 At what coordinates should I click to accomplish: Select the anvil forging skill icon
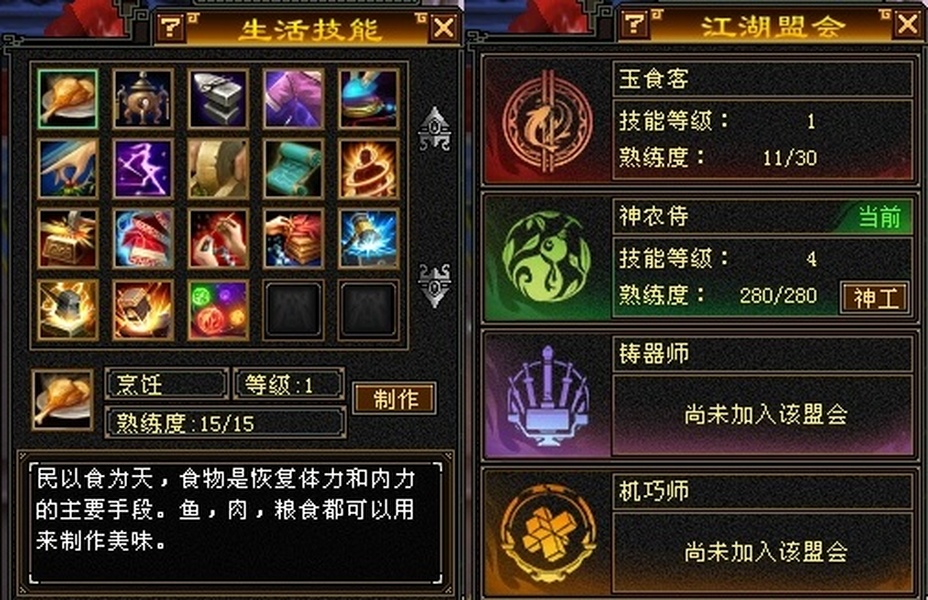click(218, 99)
